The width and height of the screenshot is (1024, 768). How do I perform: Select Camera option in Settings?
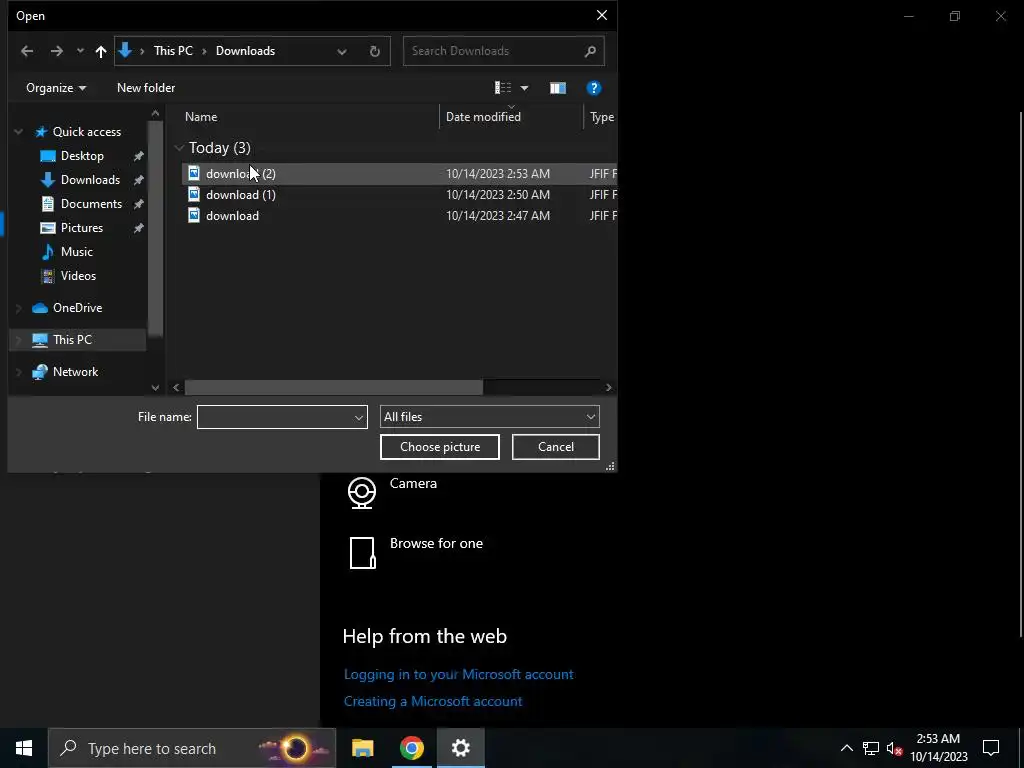392,493
